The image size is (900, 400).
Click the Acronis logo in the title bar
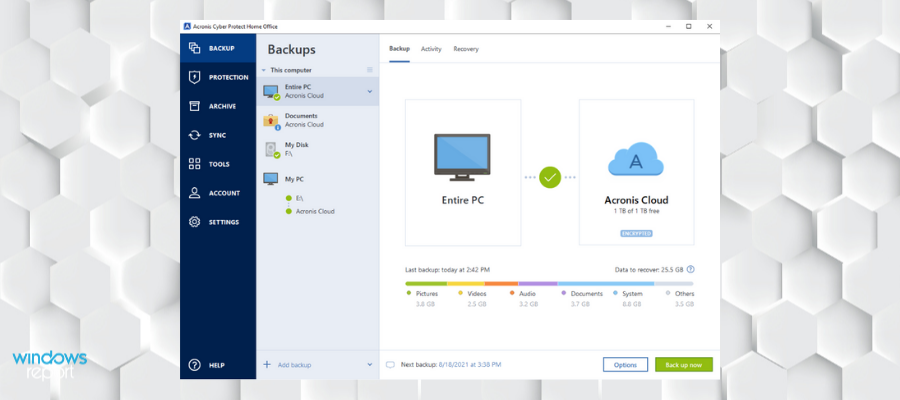pos(187,26)
